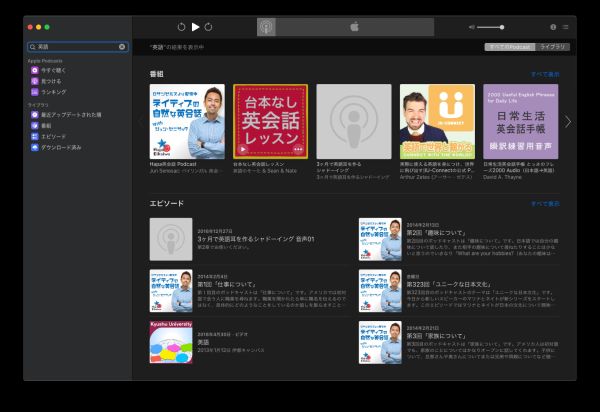600x412 pixels.
Task: Open 今すぐ聴く in the sidebar
Action: (x=54, y=70)
